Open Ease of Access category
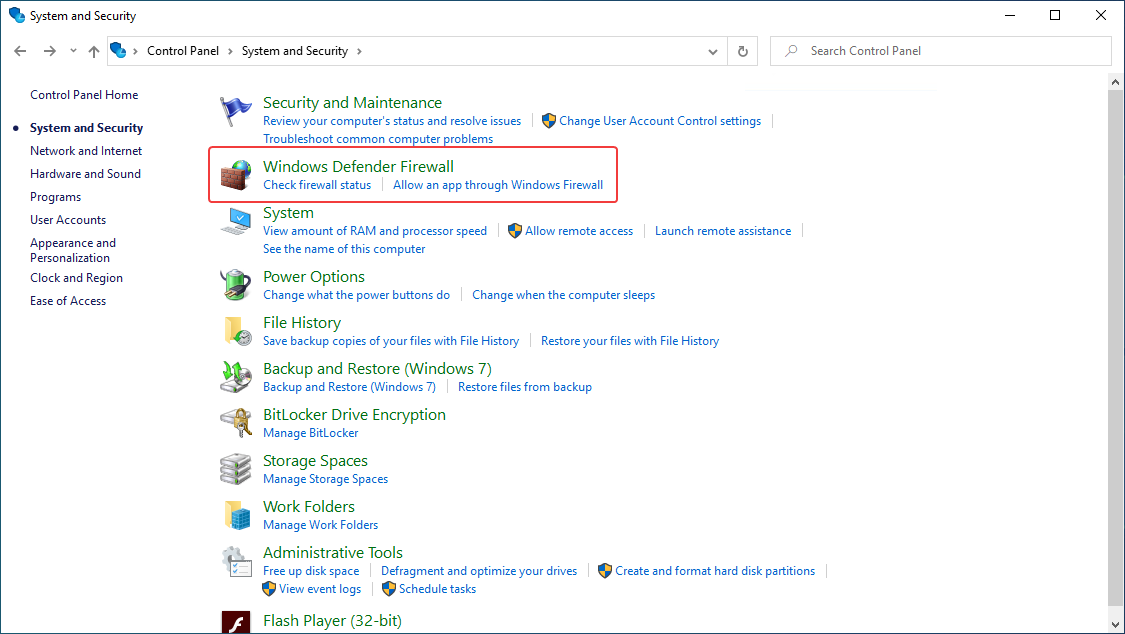 click(x=68, y=301)
